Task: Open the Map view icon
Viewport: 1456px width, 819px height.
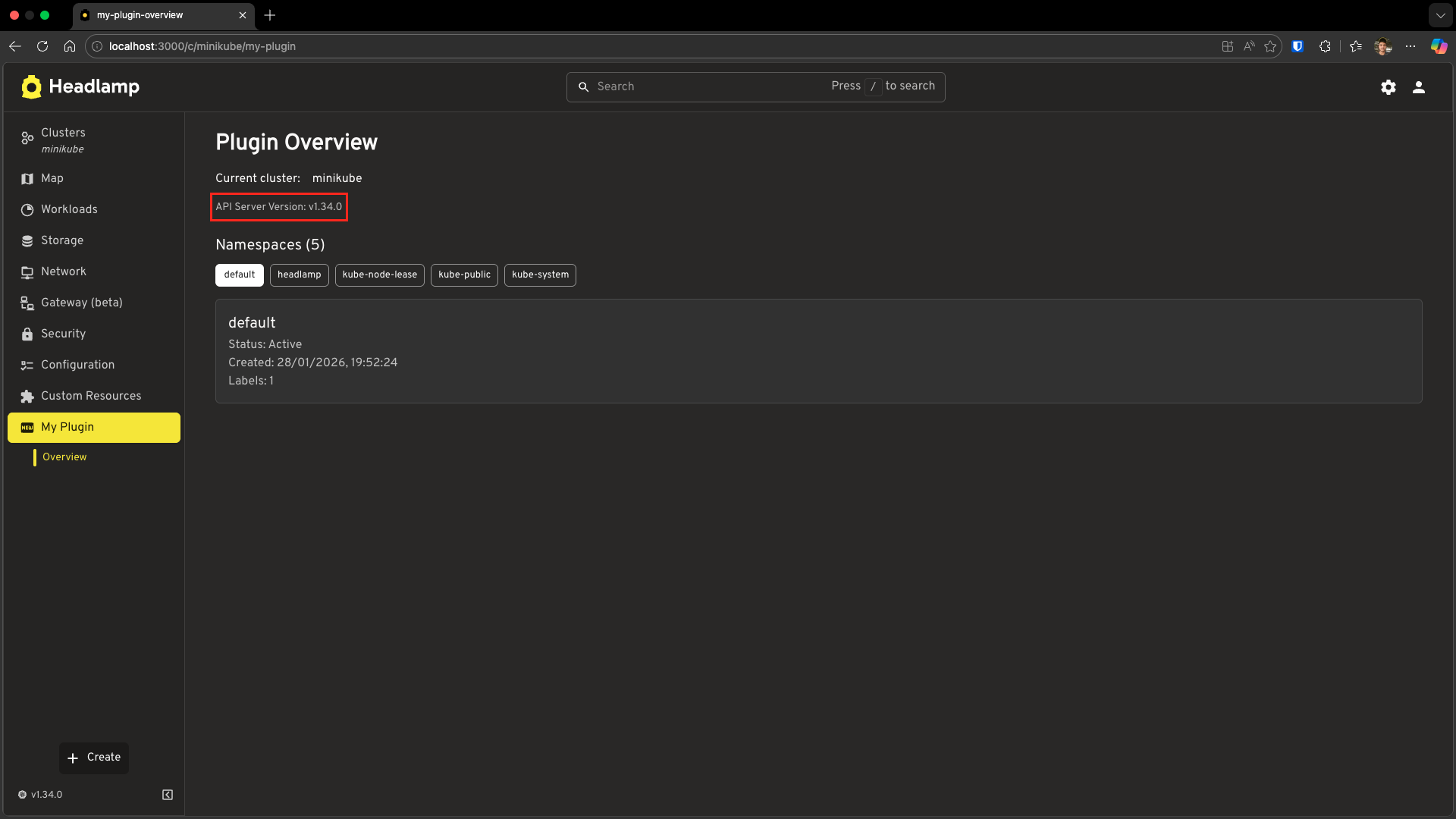Action: (27, 178)
